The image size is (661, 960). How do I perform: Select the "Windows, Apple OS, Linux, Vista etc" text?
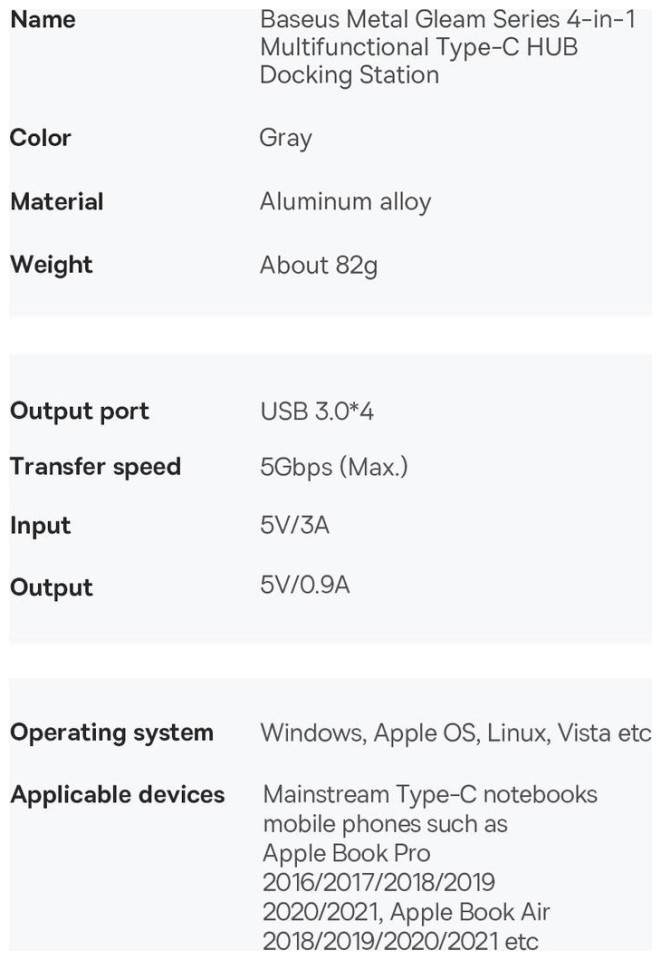coord(456,732)
